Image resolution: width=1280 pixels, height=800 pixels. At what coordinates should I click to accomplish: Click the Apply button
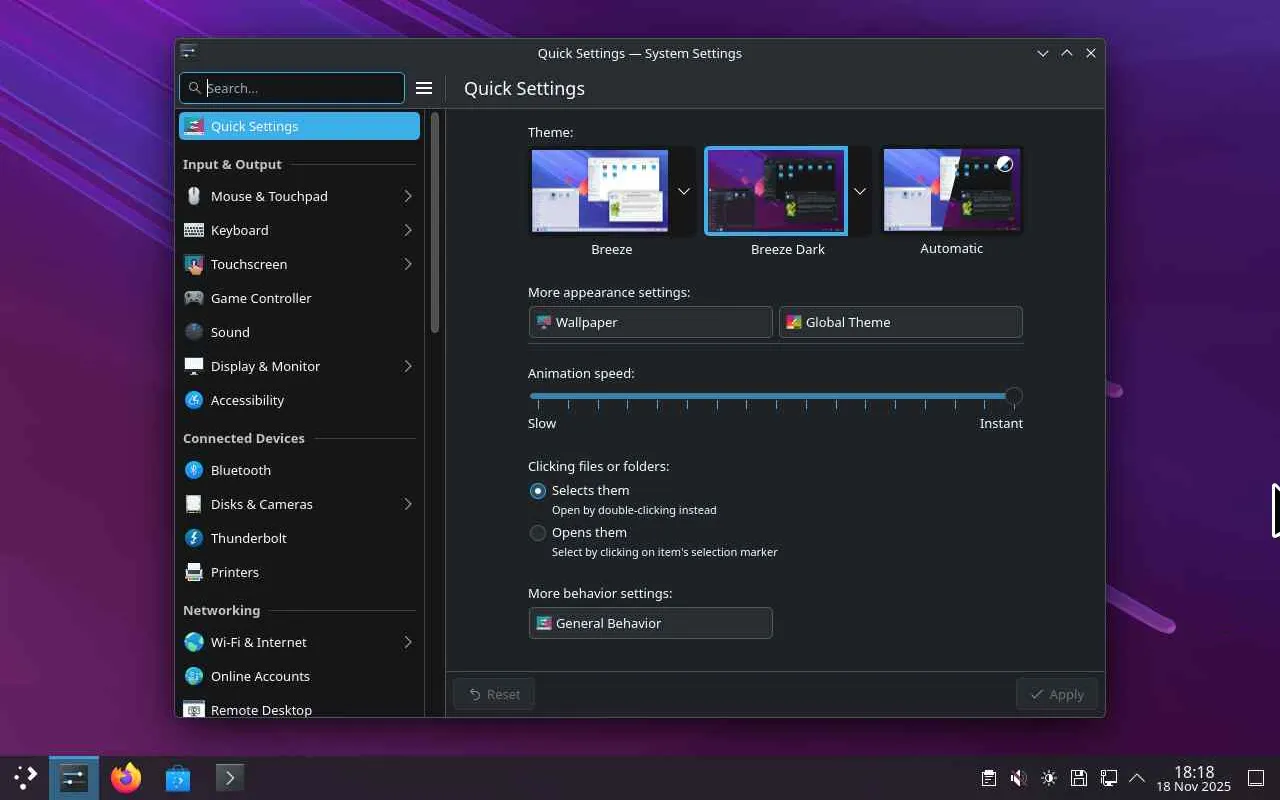[x=1057, y=694]
